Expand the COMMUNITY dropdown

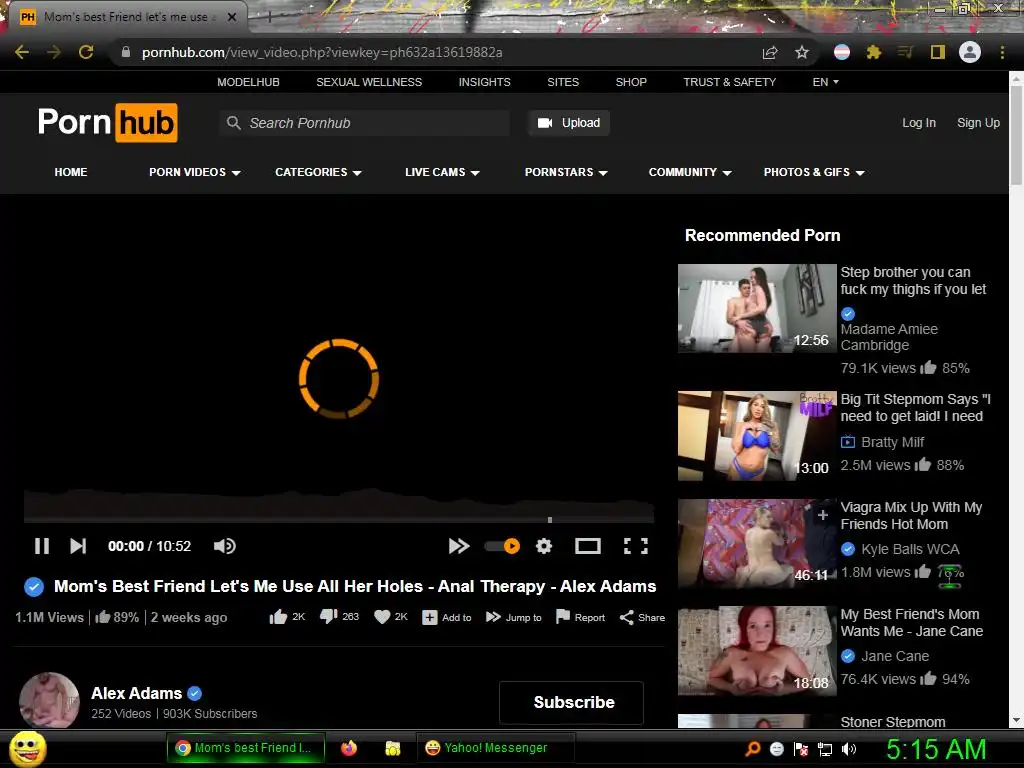coord(690,172)
